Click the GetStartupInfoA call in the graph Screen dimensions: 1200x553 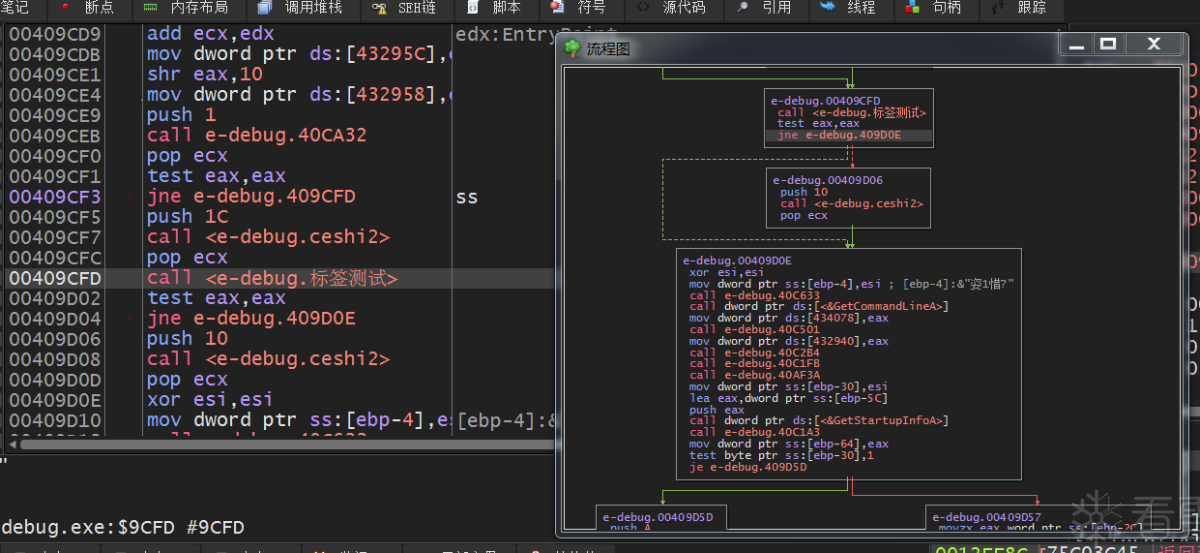click(x=818, y=421)
